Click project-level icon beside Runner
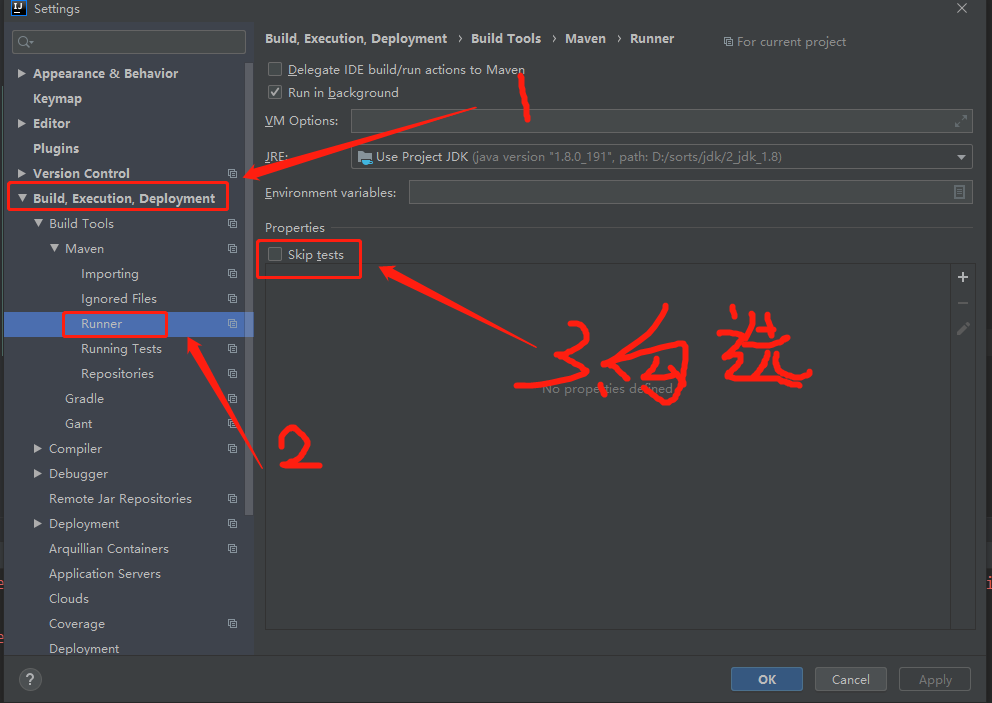The image size is (992, 703). (232, 323)
